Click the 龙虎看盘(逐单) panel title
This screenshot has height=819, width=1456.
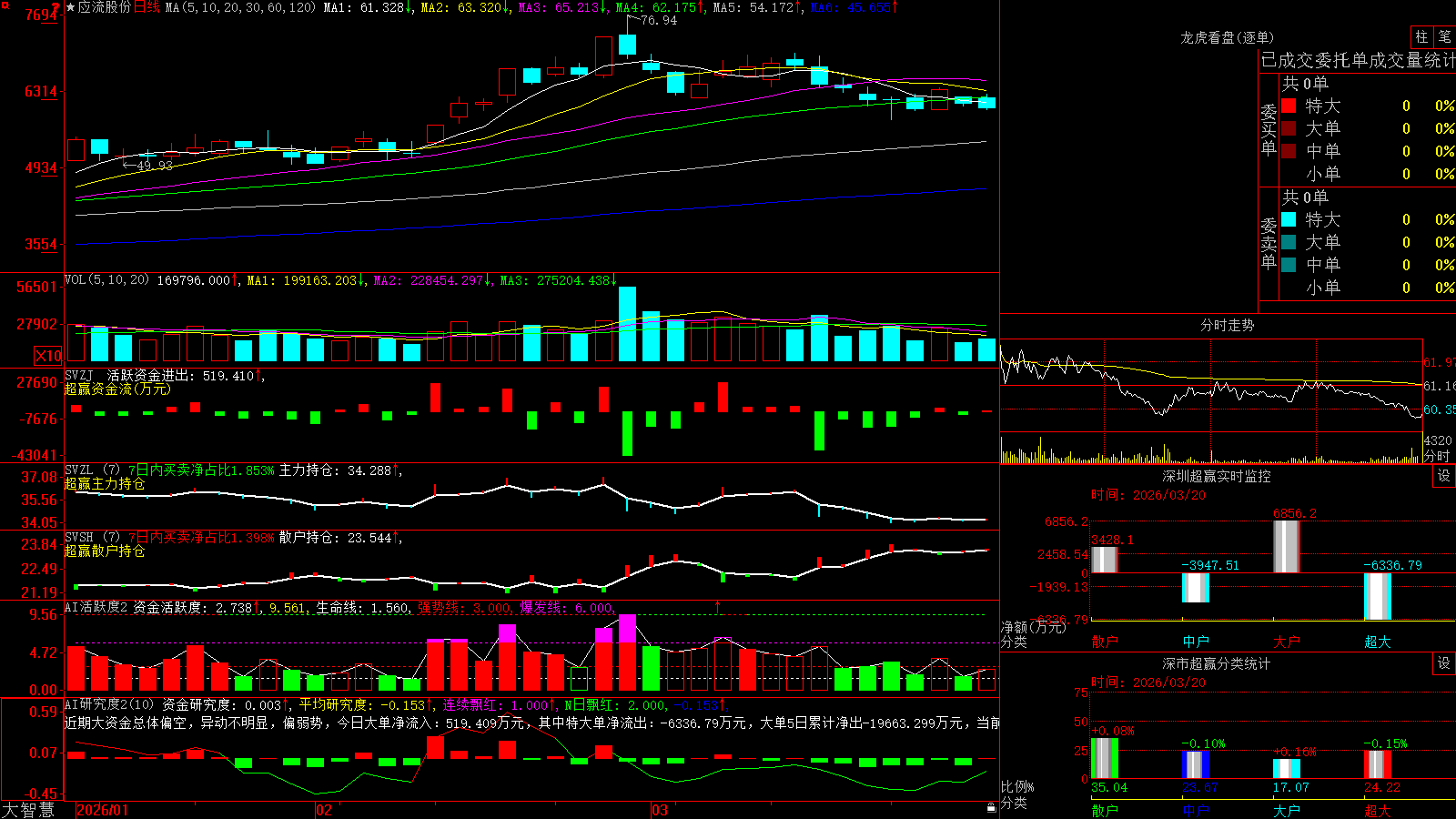pyautogui.click(x=1227, y=37)
